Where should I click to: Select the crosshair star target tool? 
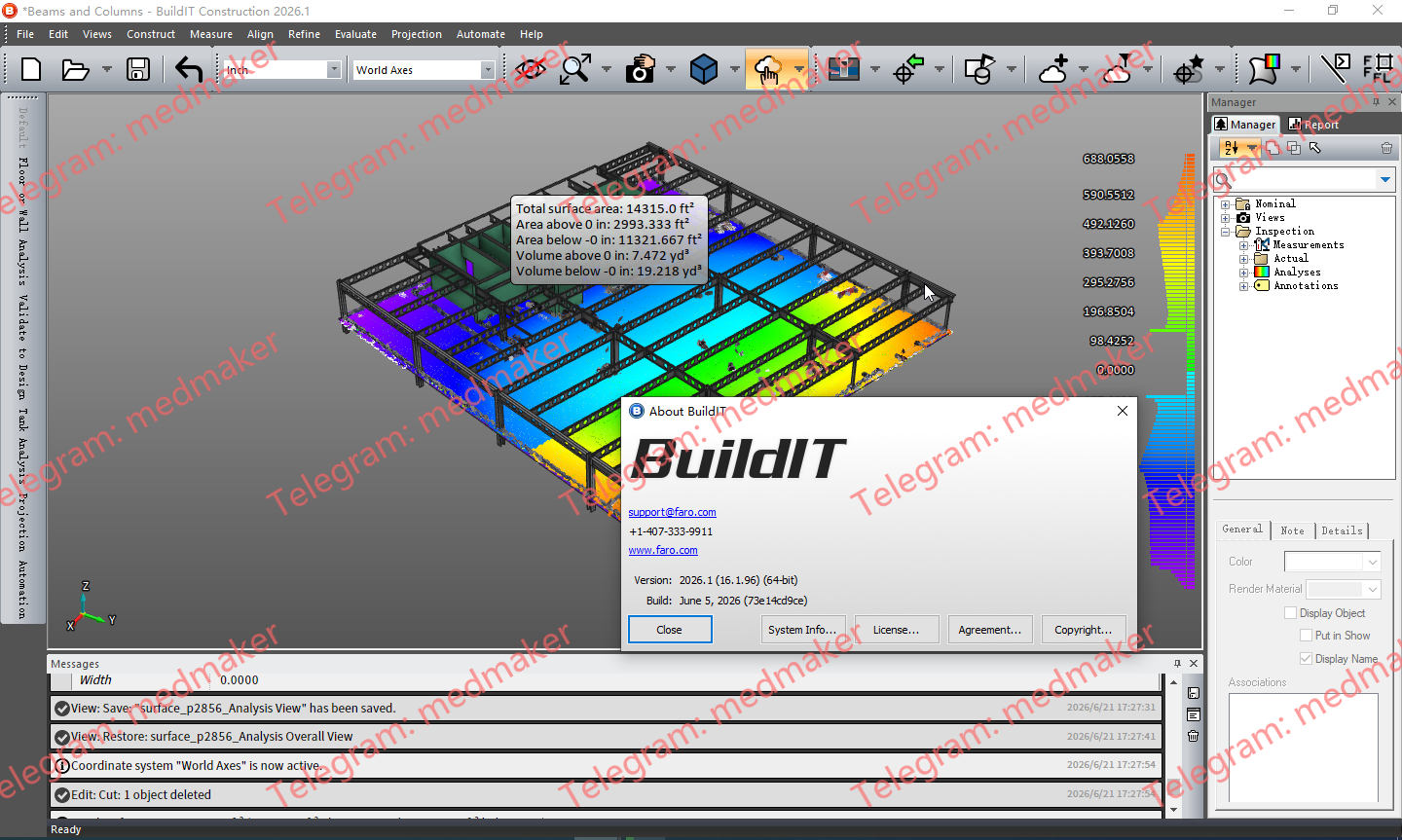click(x=1189, y=69)
